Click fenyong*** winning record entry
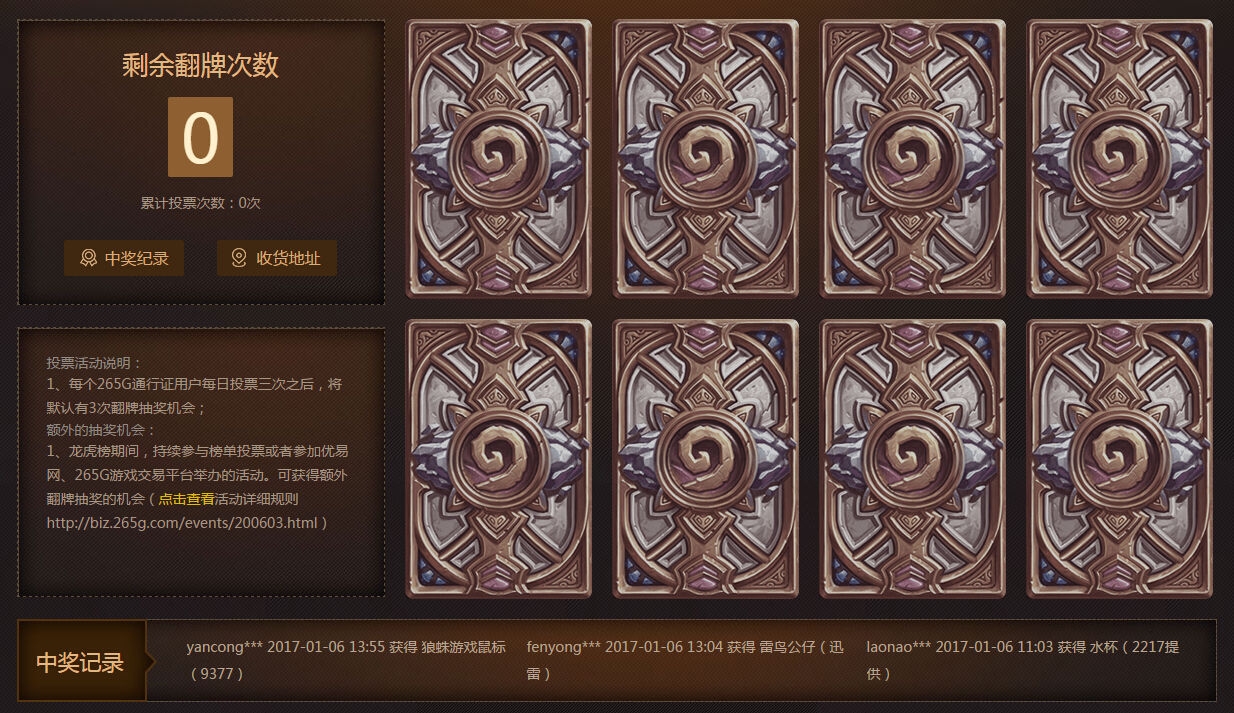 click(686, 660)
